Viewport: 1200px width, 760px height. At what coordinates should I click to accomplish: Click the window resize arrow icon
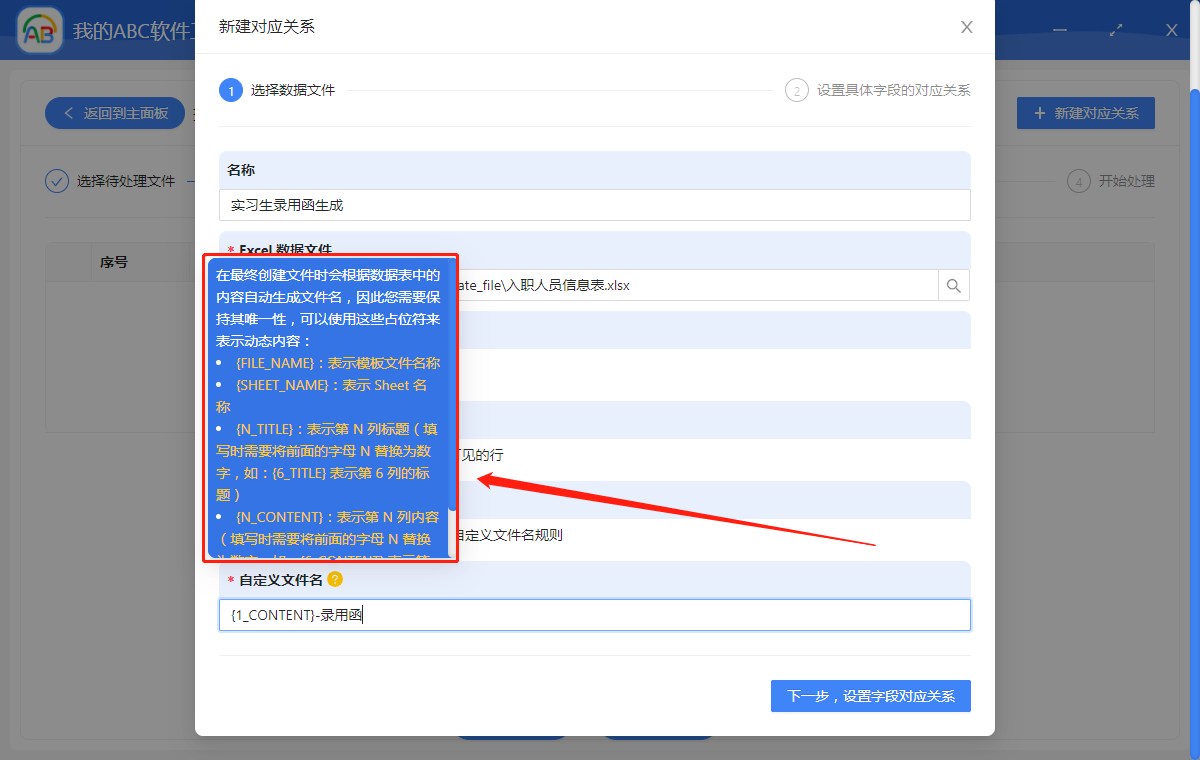click(1116, 30)
